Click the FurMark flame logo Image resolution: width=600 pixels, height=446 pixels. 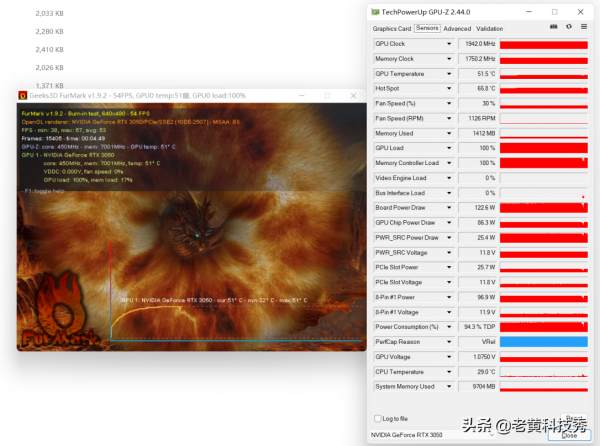(60, 310)
